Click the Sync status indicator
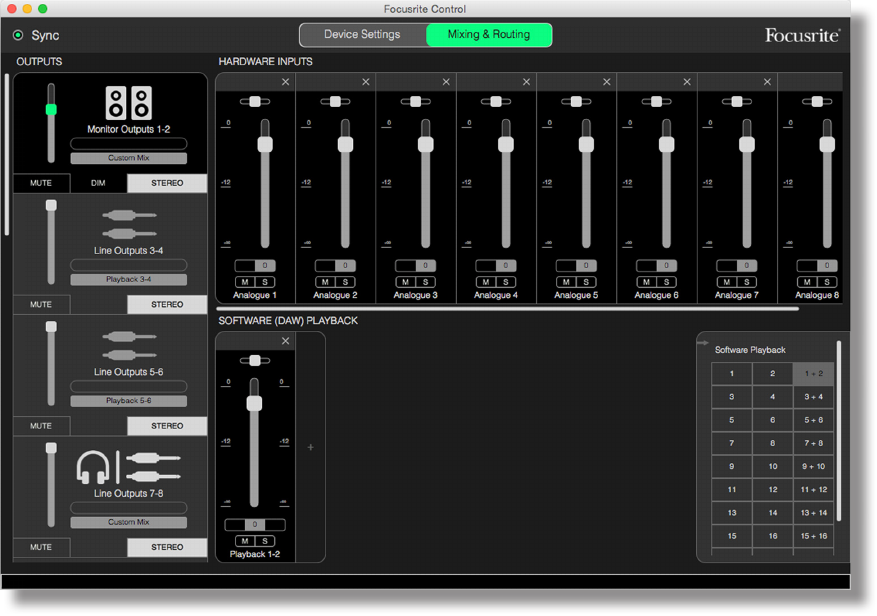The width and height of the screenshot is (877, 616). tap(18, 35)
